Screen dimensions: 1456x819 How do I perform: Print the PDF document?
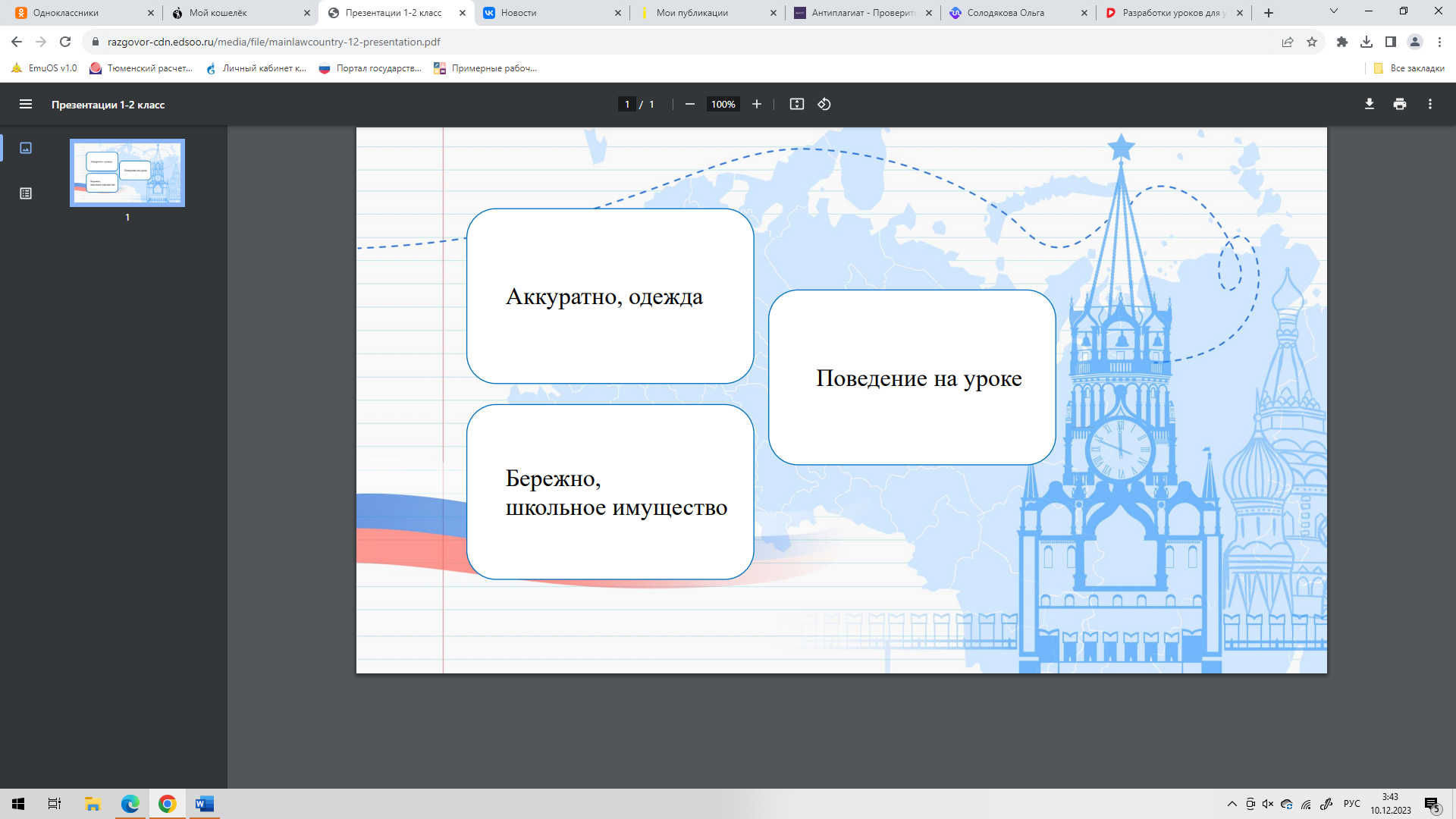tap(1400, 105)
